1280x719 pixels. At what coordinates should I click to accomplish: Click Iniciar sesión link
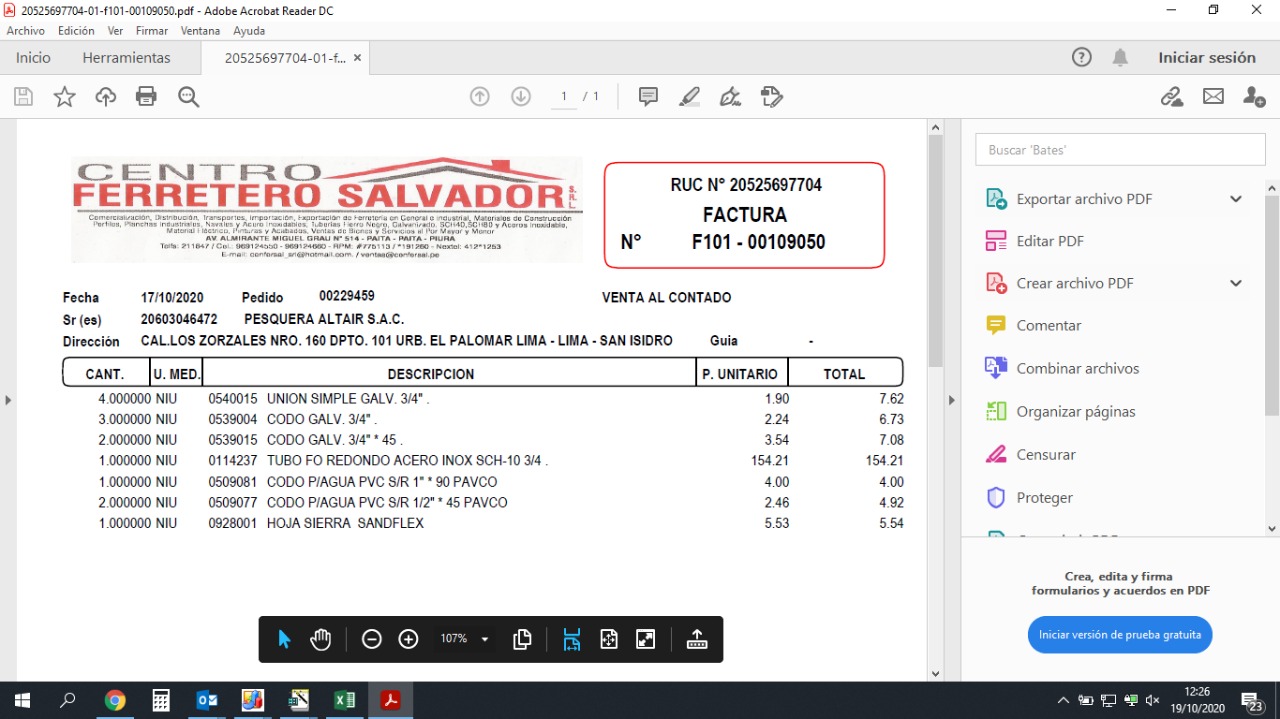point(1206,58)
